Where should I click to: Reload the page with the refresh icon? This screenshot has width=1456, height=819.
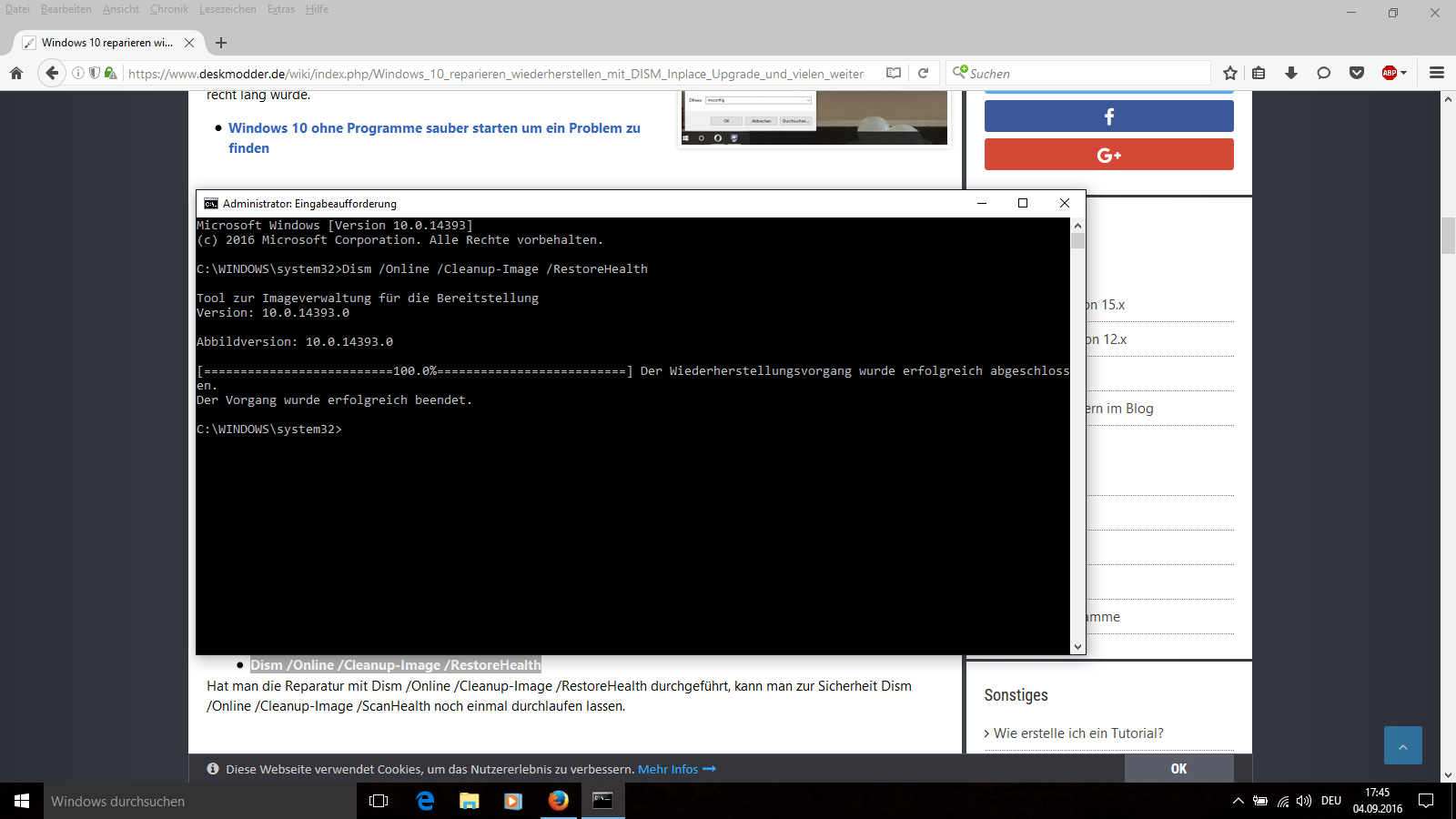(x=923, y=73)
